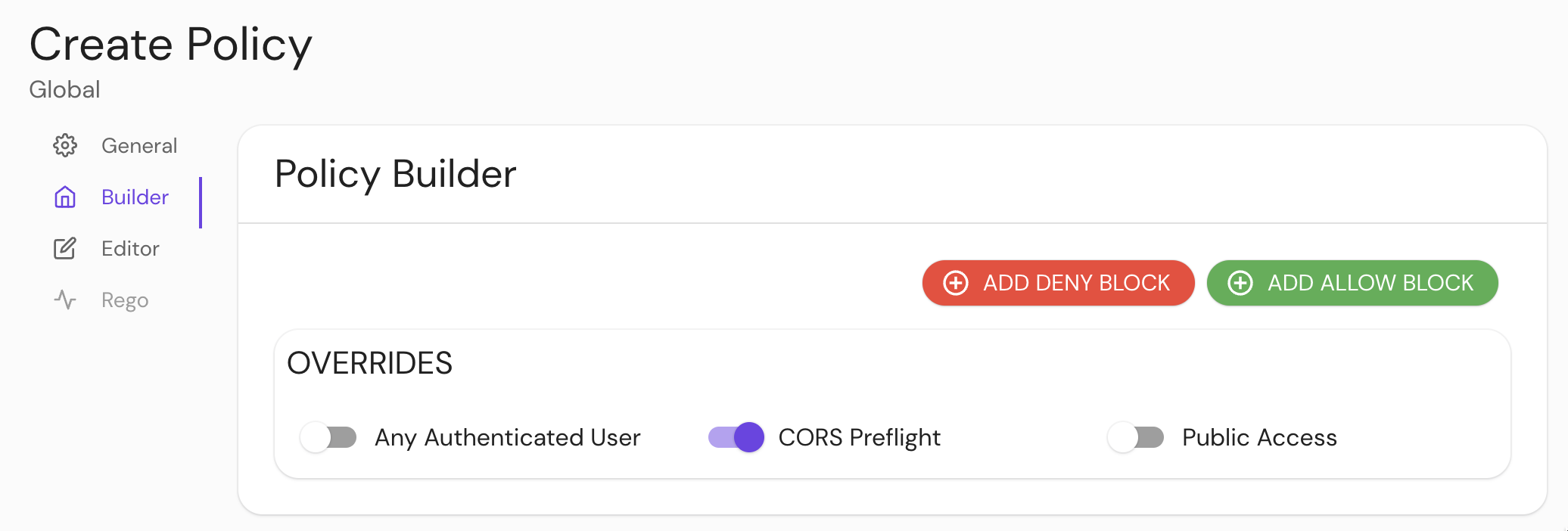Viewport: 1568px width, 531px height.
Task: Turn on Public Access
Action: (x=1135, y=437)
